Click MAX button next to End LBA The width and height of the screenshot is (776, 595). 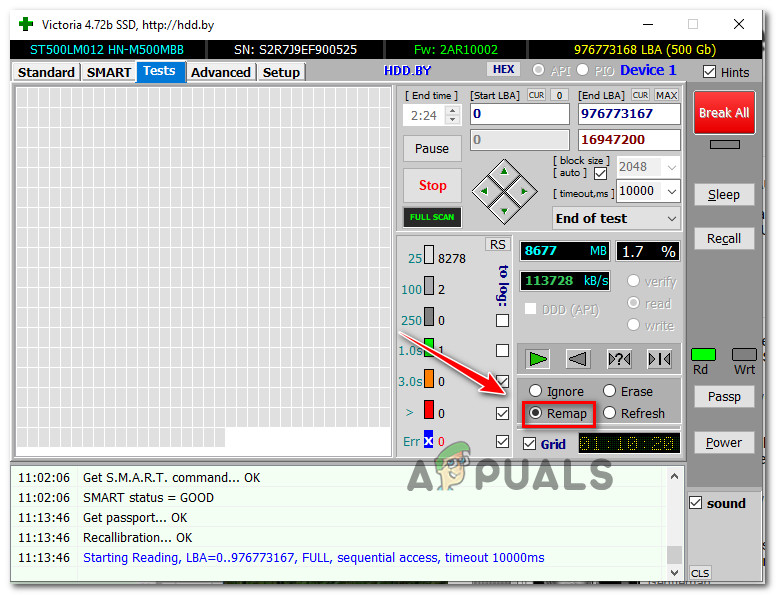click(666, 95)
